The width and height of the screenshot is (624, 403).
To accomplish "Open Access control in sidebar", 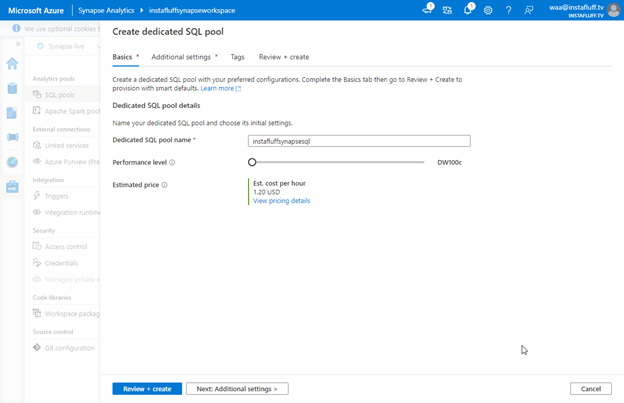I will point(62,247).
